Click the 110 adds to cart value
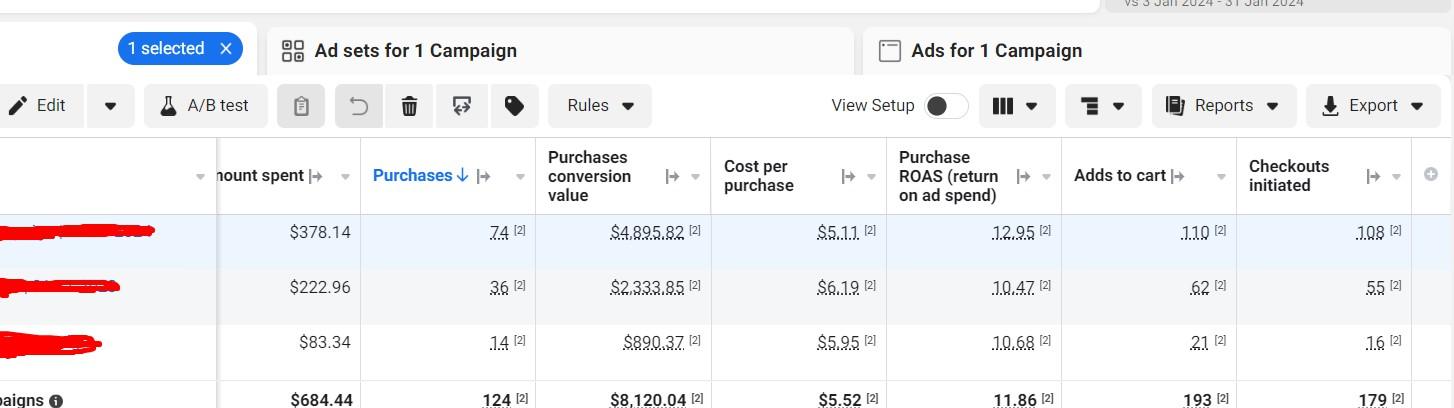 pyautogui.click(x=1195, y=233)
